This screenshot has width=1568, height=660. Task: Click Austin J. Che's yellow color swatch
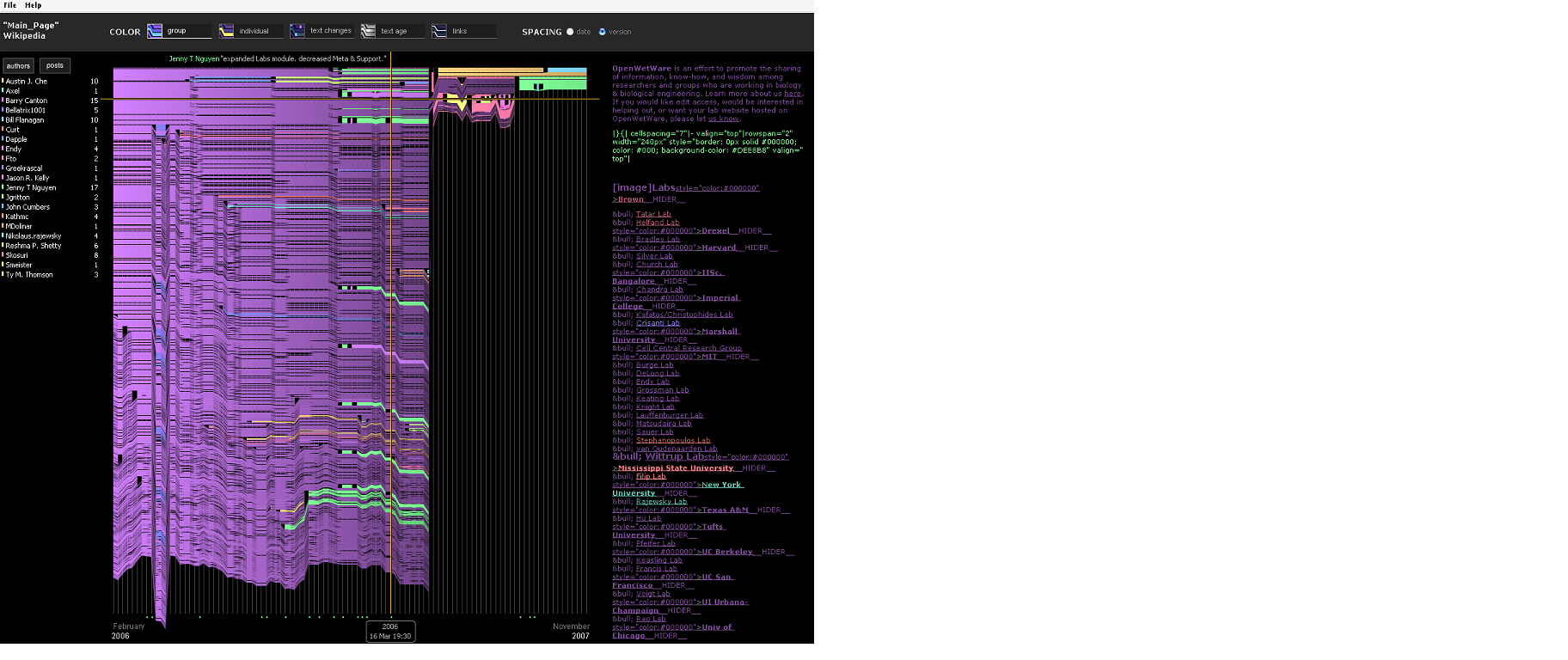3,81
